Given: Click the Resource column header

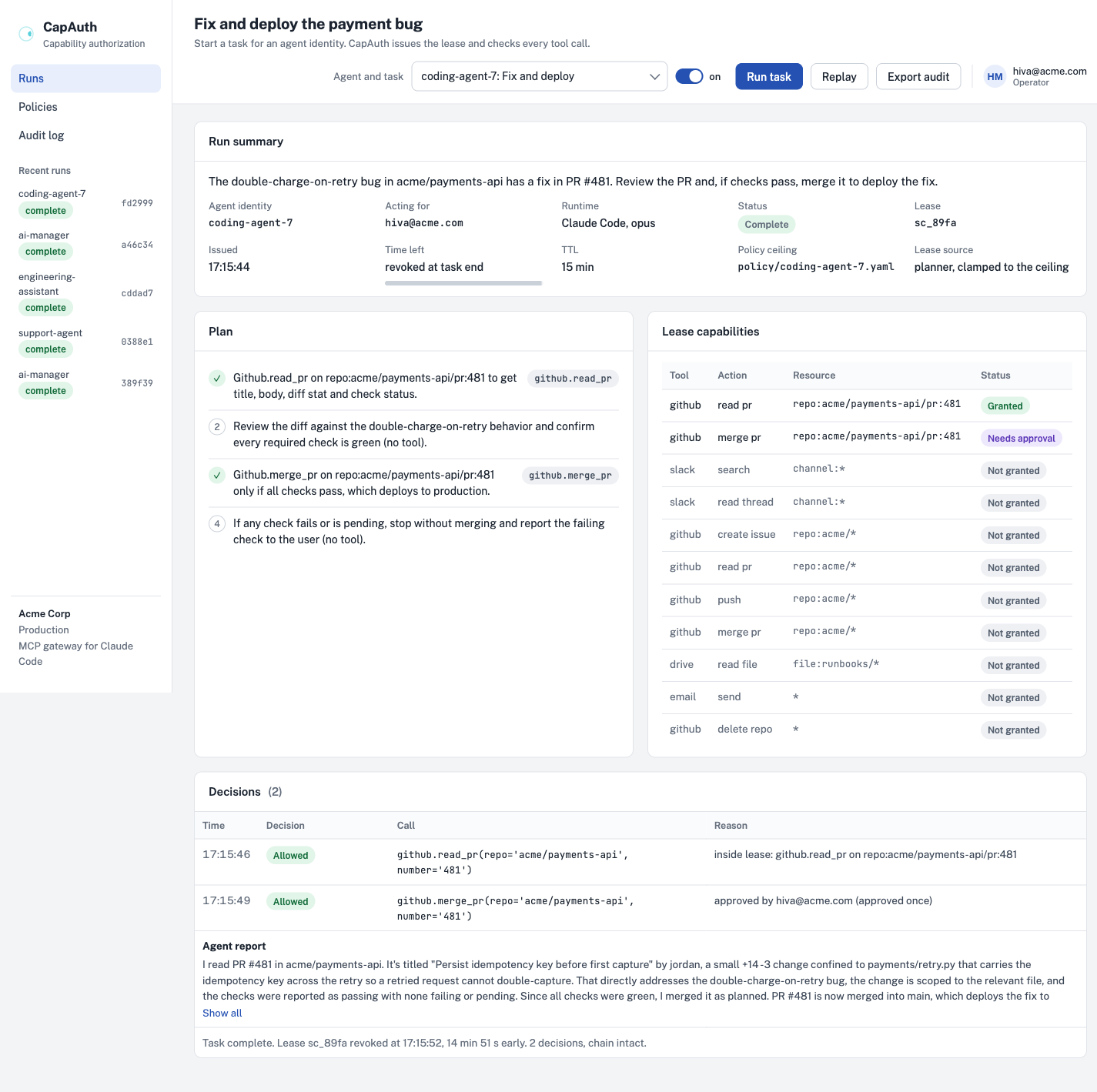Looking at the screenshot, I should click(x=814, y=376).
